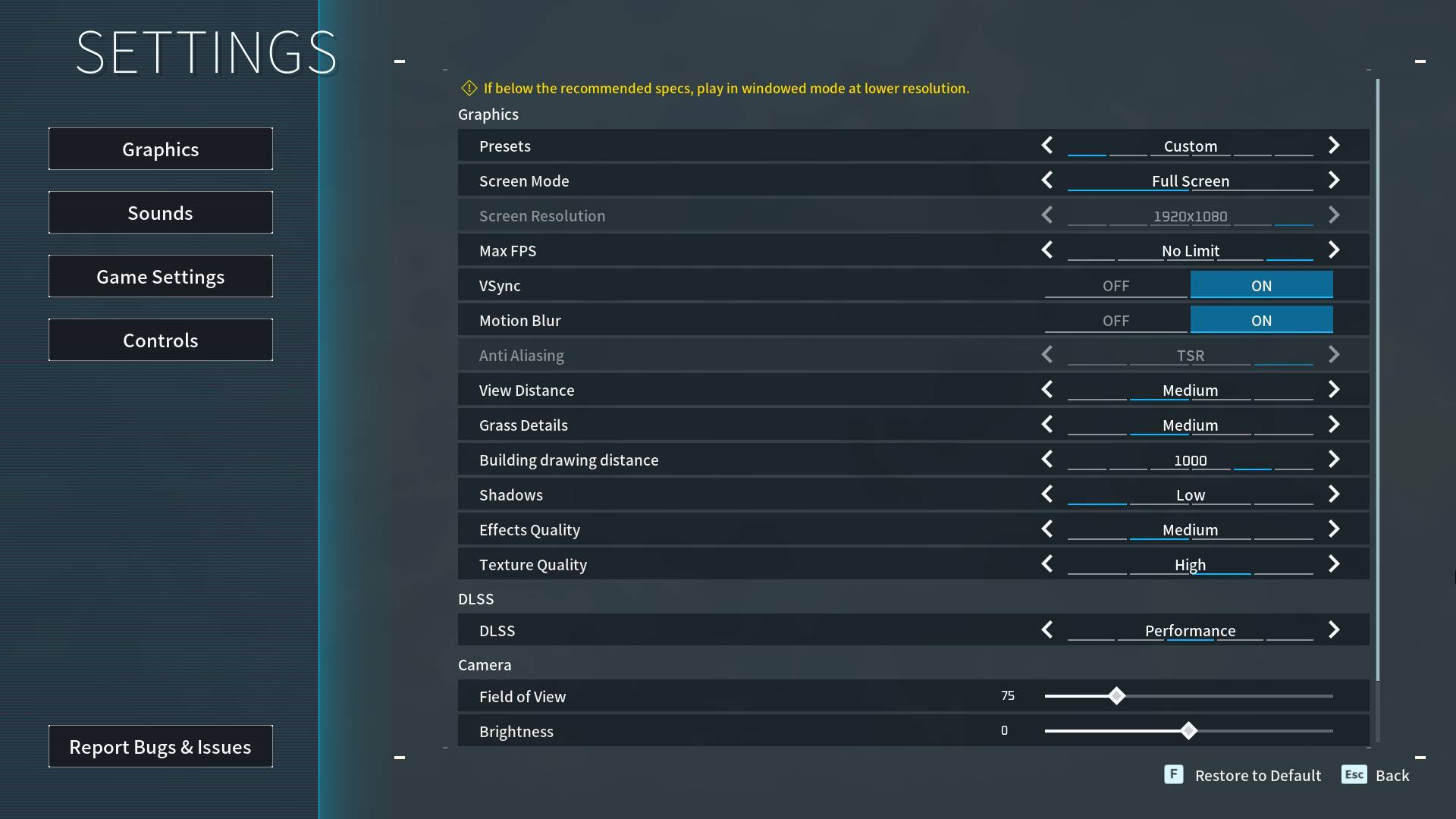Open the Sounds settings tab
The image size is (1456, 819).
tap(161, 212)
